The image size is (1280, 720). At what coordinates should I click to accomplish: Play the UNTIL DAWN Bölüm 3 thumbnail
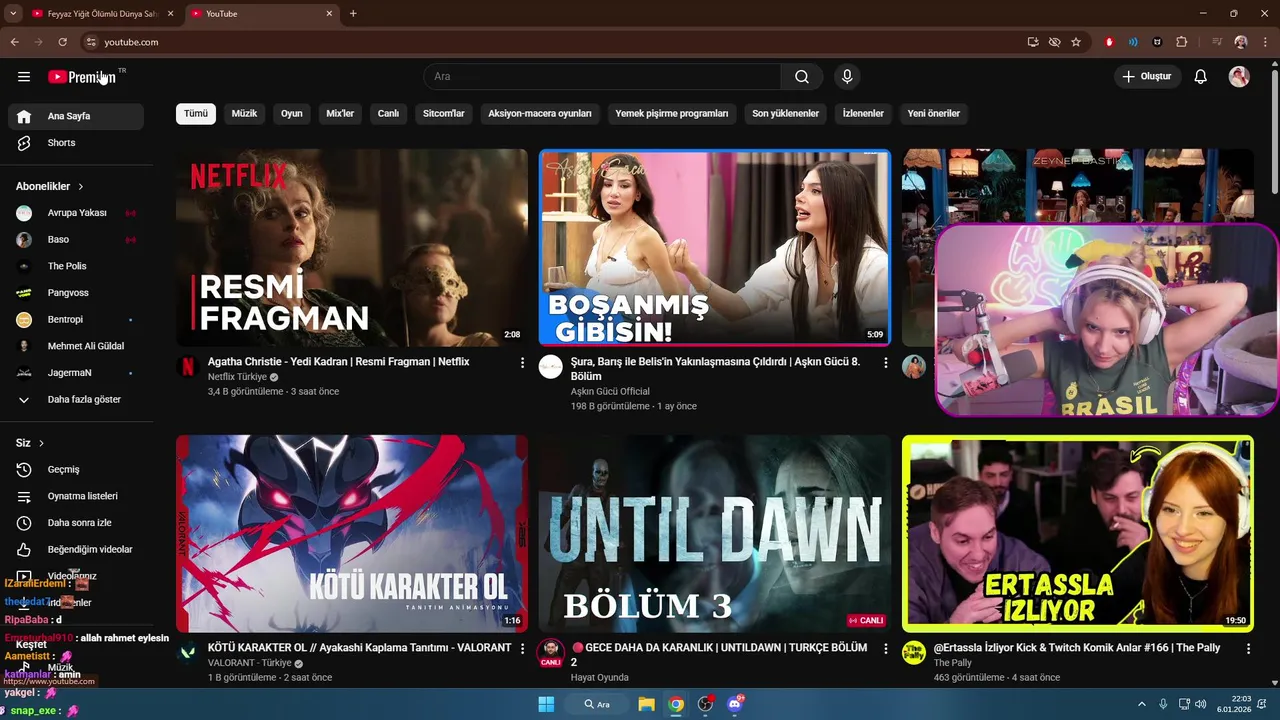click(714, 533)
